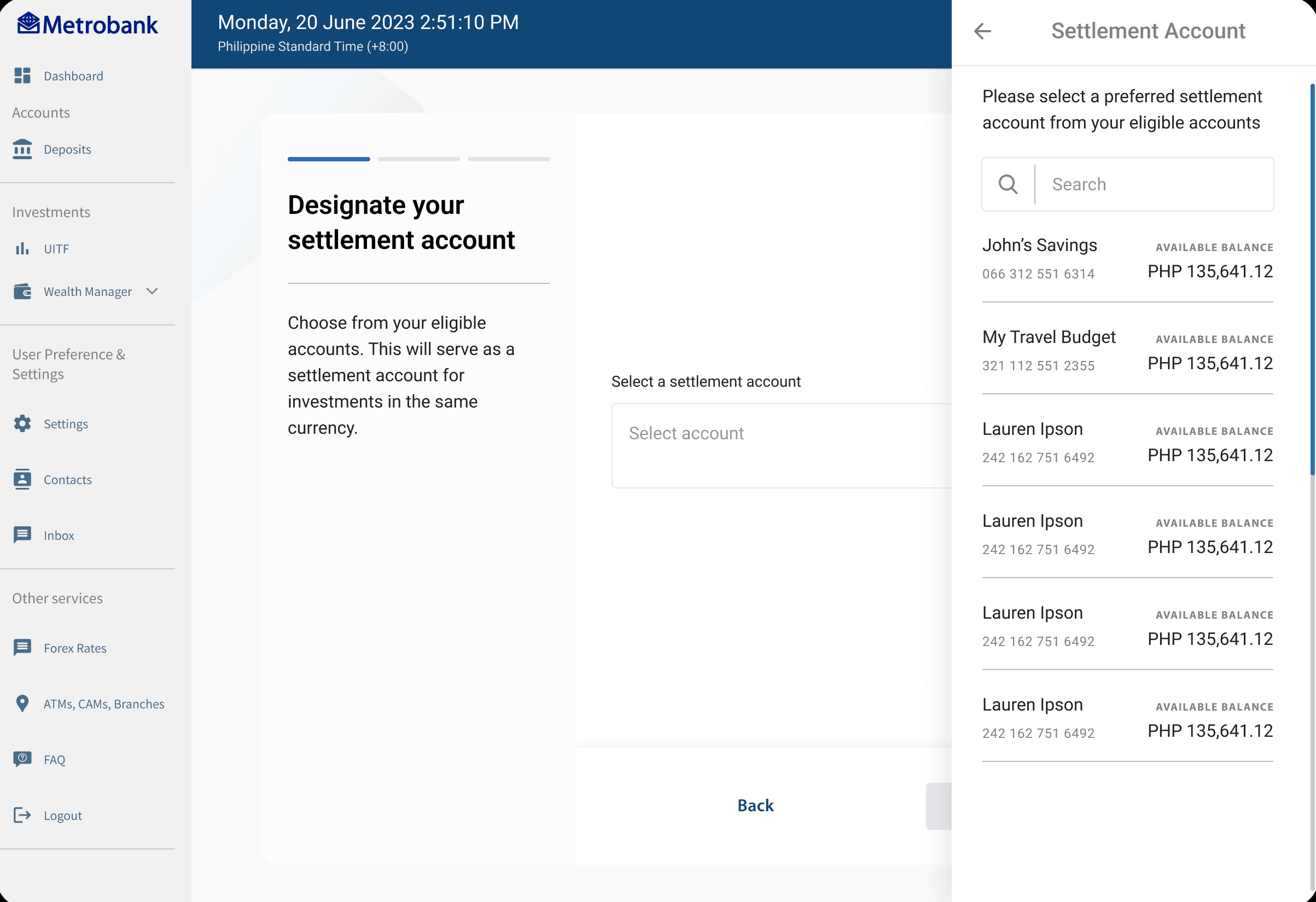Image resolution: width=1316 pixels, height=902 pixels.
Task: Click the Designate your settlement account heading
Action: point(401,222)
